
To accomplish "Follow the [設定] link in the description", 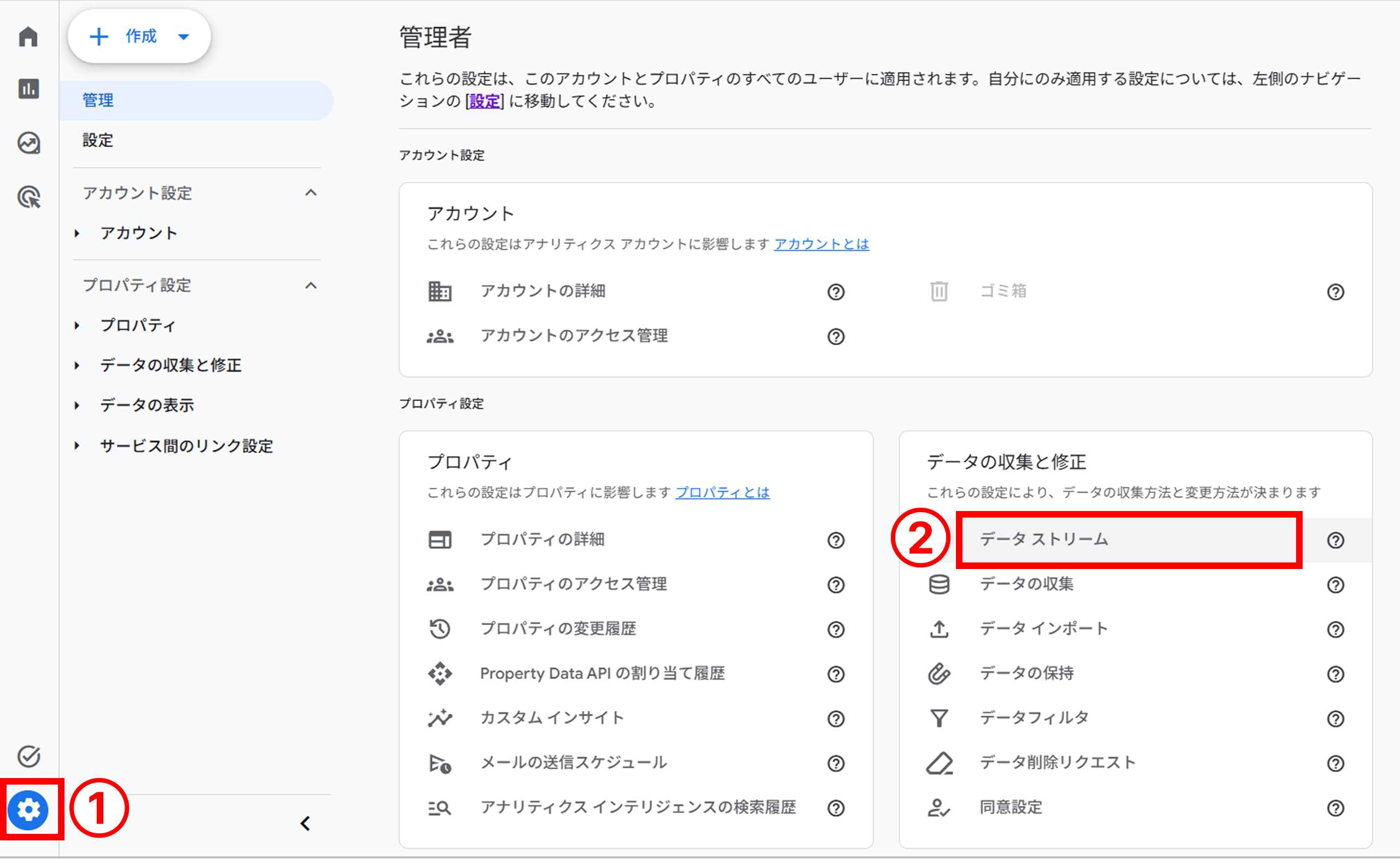I will [x=485, y=101].
